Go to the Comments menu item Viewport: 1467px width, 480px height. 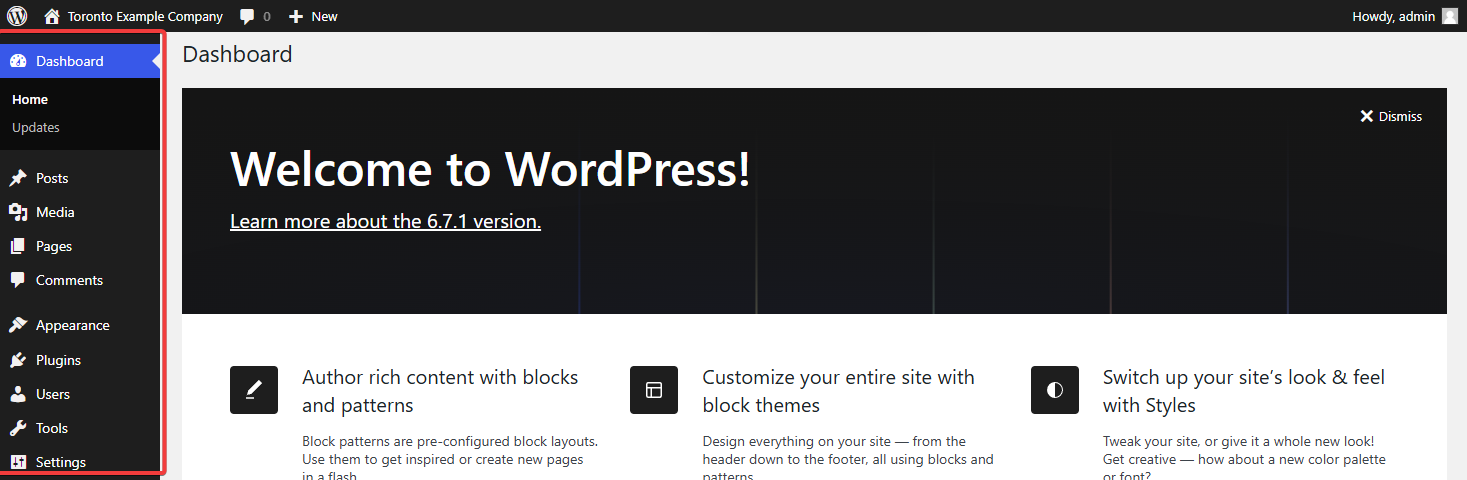point(69,280)
